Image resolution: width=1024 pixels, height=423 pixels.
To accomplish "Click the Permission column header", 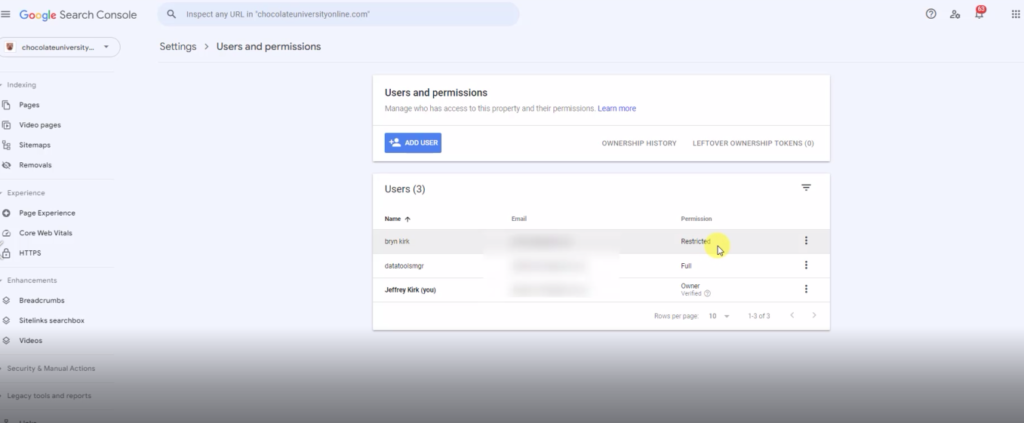I will pos(696,219).
